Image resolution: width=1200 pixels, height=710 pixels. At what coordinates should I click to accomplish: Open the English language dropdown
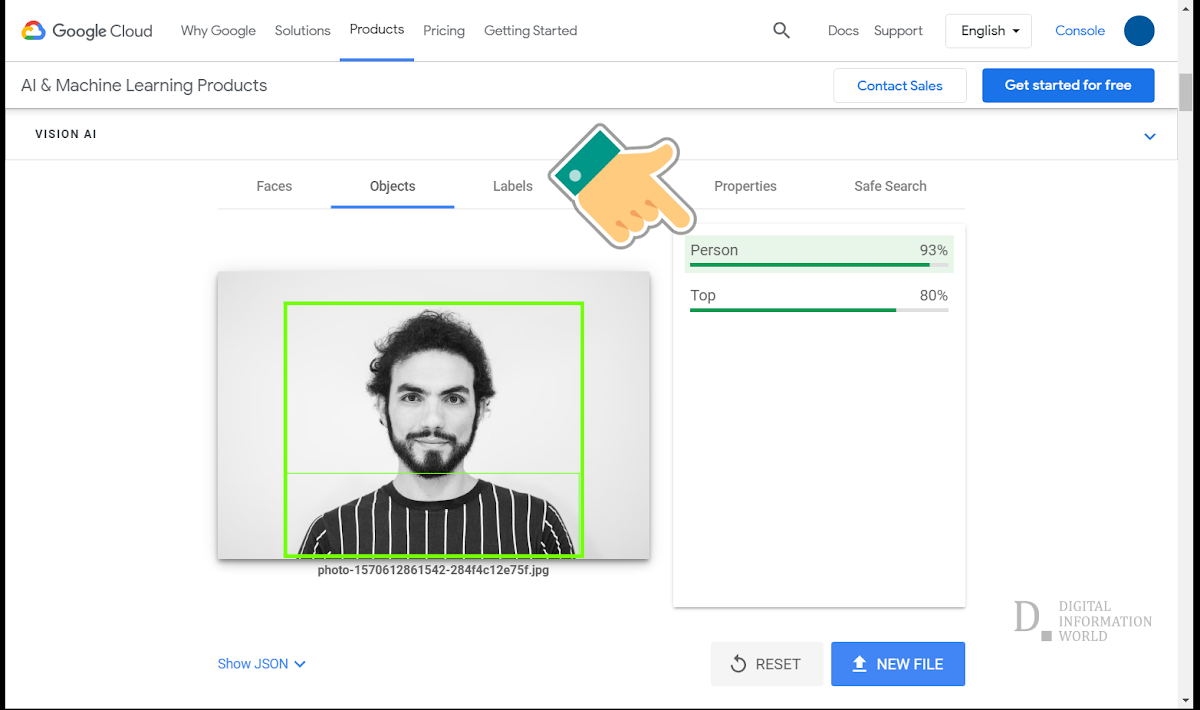pyautogui.click(x=990, y=31)
